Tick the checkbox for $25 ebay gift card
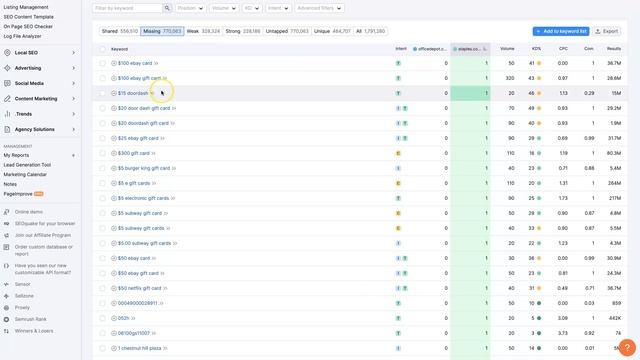The width and height of the screenshot is (640, 360). click(102, 138)
